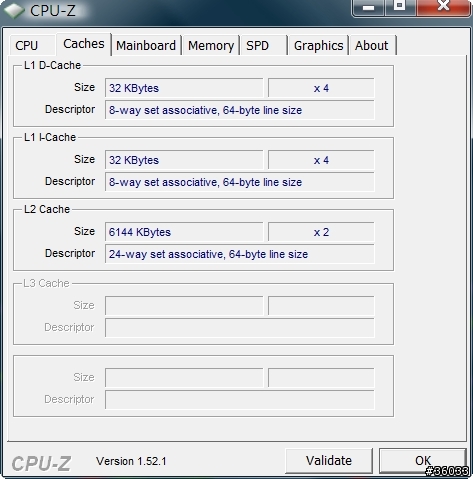473x479 pixels.
Task: Click the empty L3 Cache descriptor field
Action: [240, 328]
